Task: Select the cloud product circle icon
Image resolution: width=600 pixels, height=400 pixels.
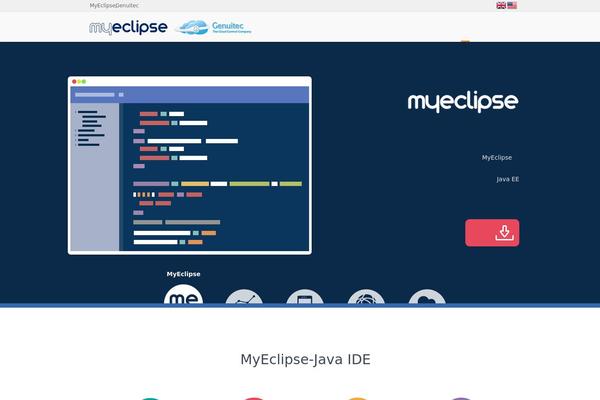Action: point(427,296)
